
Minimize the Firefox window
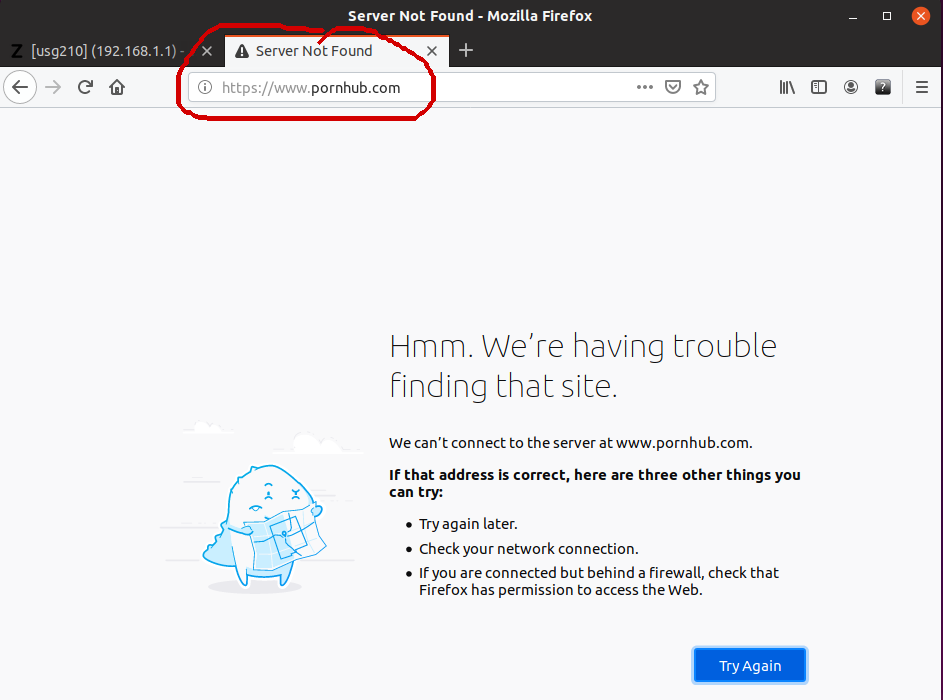click(x=853, y=16)
